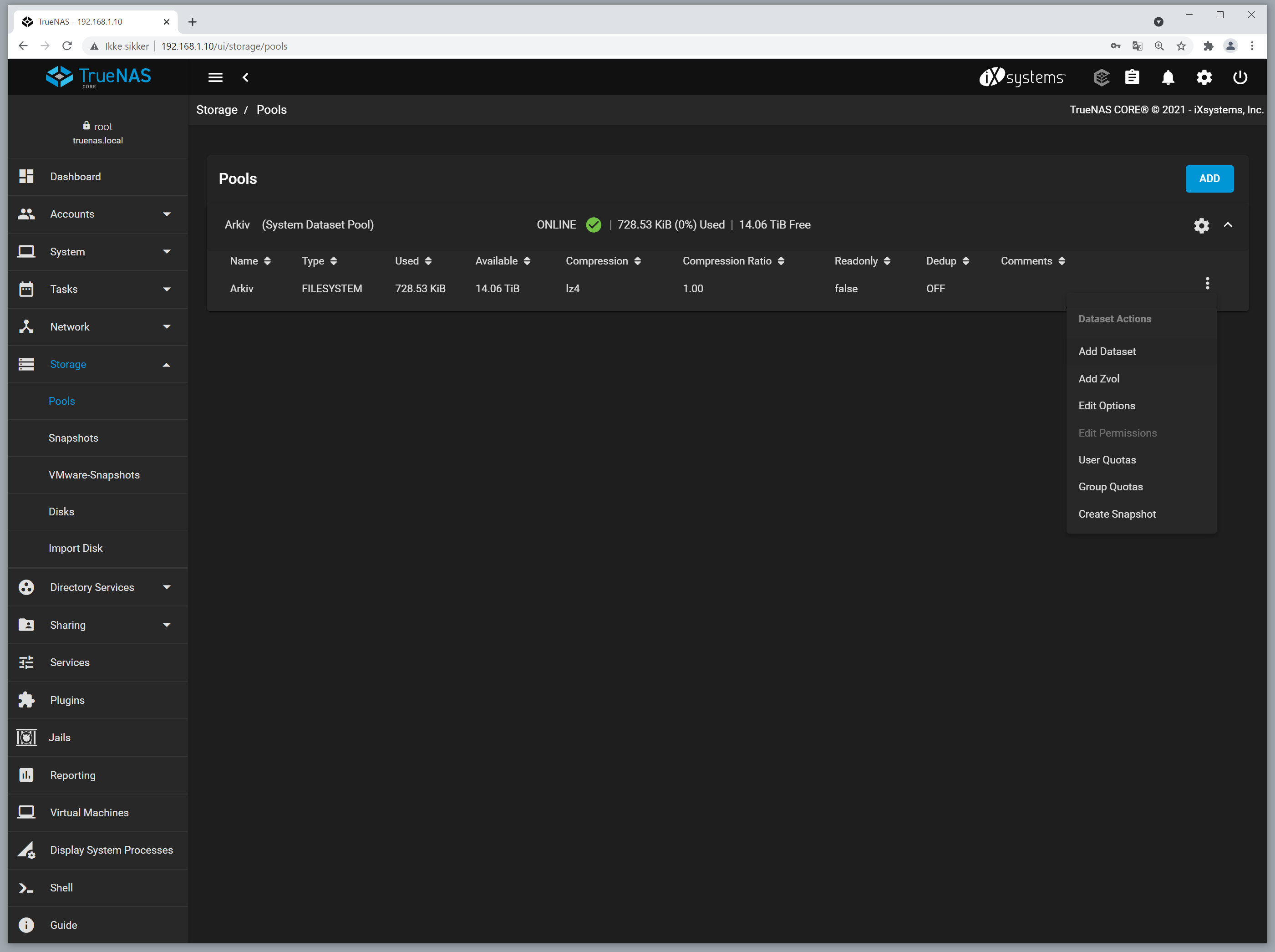
Task: Select Add Dataset from the actions menu
Action: (x=1107, y=351)
